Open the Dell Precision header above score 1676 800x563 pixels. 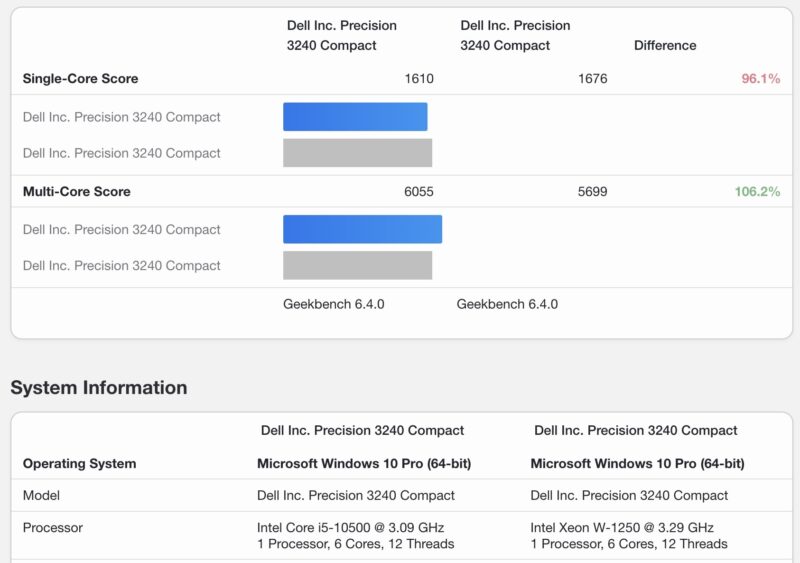click(x=515, y=35)
